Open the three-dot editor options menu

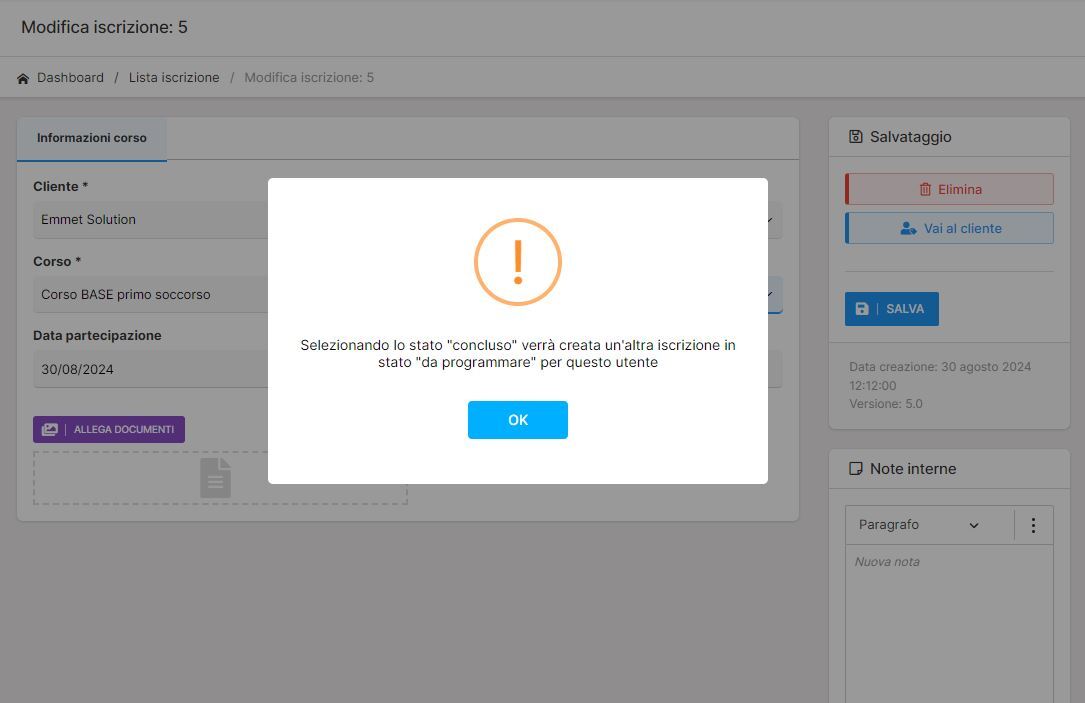tap(1033, 525)
